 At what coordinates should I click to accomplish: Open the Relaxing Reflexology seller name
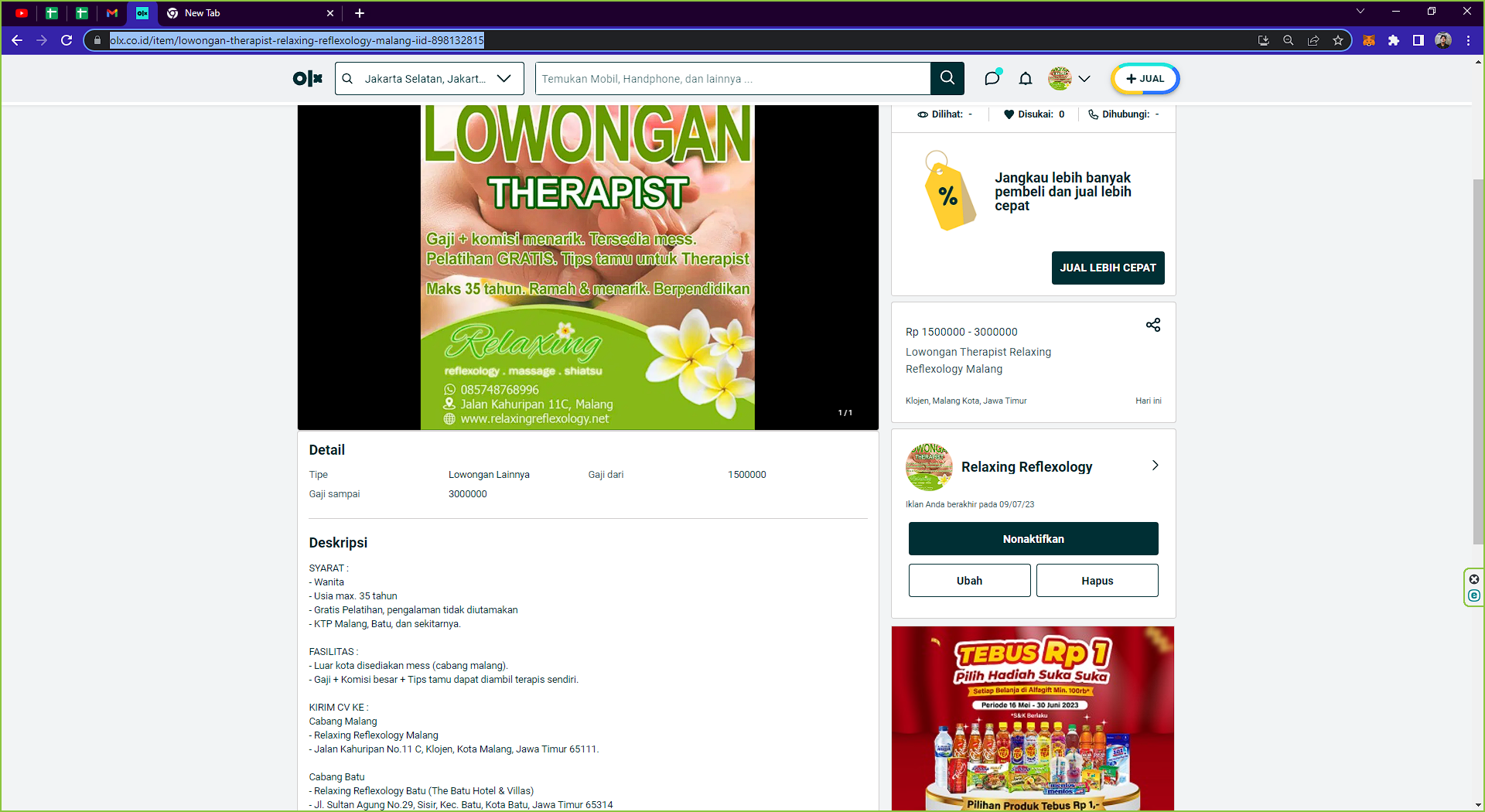[x=1027, y=467]
